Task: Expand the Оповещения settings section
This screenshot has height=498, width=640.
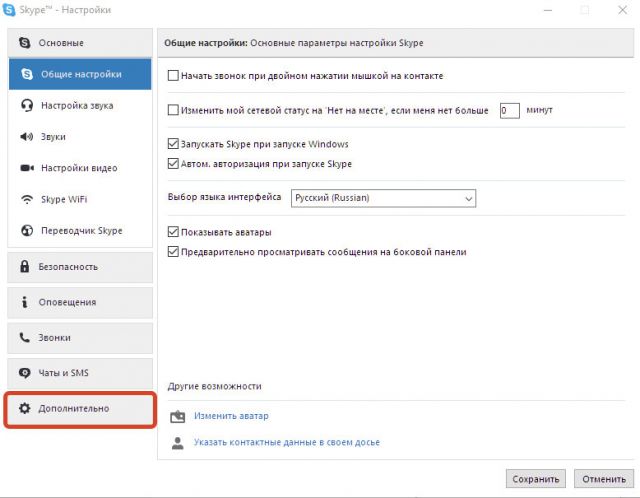Action: pyautogui.click(x=80, y=302)
